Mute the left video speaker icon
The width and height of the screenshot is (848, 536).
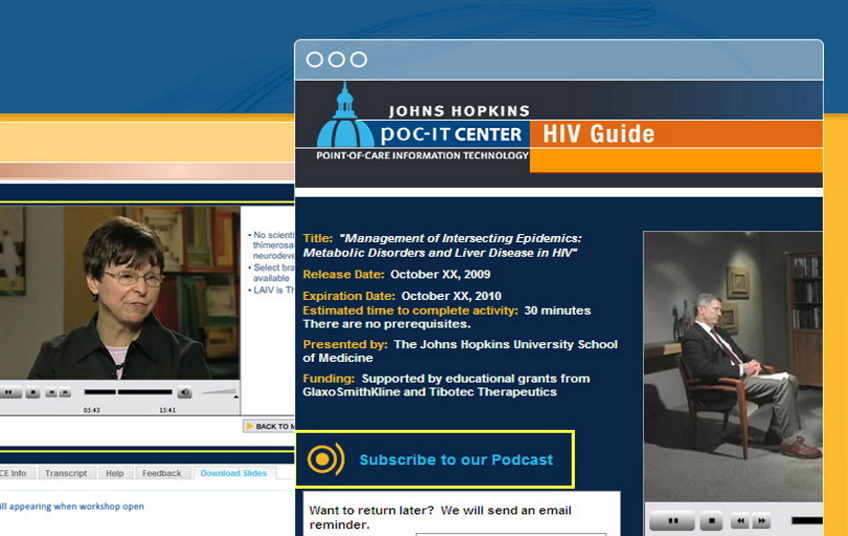184,393
